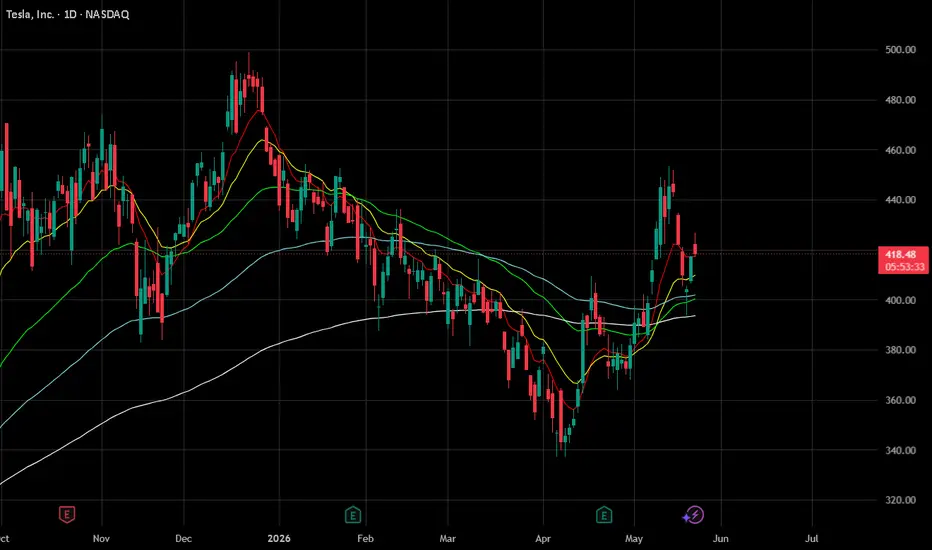Click the Jul label on time axis
The width and height of the screenshot is (932, 550).
[811, 539]
